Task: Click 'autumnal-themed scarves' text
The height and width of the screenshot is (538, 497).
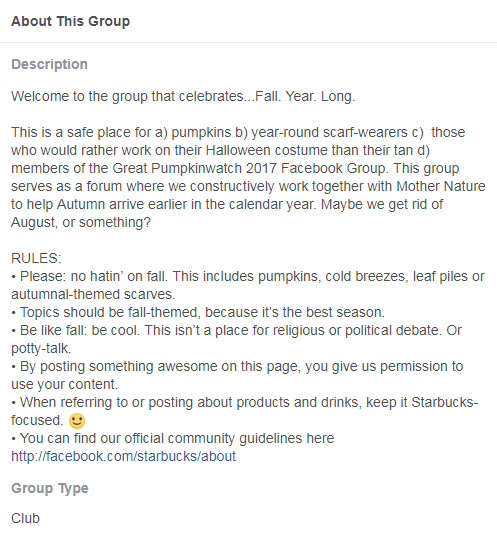Action: pyautogui.click(x=93, y=294)
